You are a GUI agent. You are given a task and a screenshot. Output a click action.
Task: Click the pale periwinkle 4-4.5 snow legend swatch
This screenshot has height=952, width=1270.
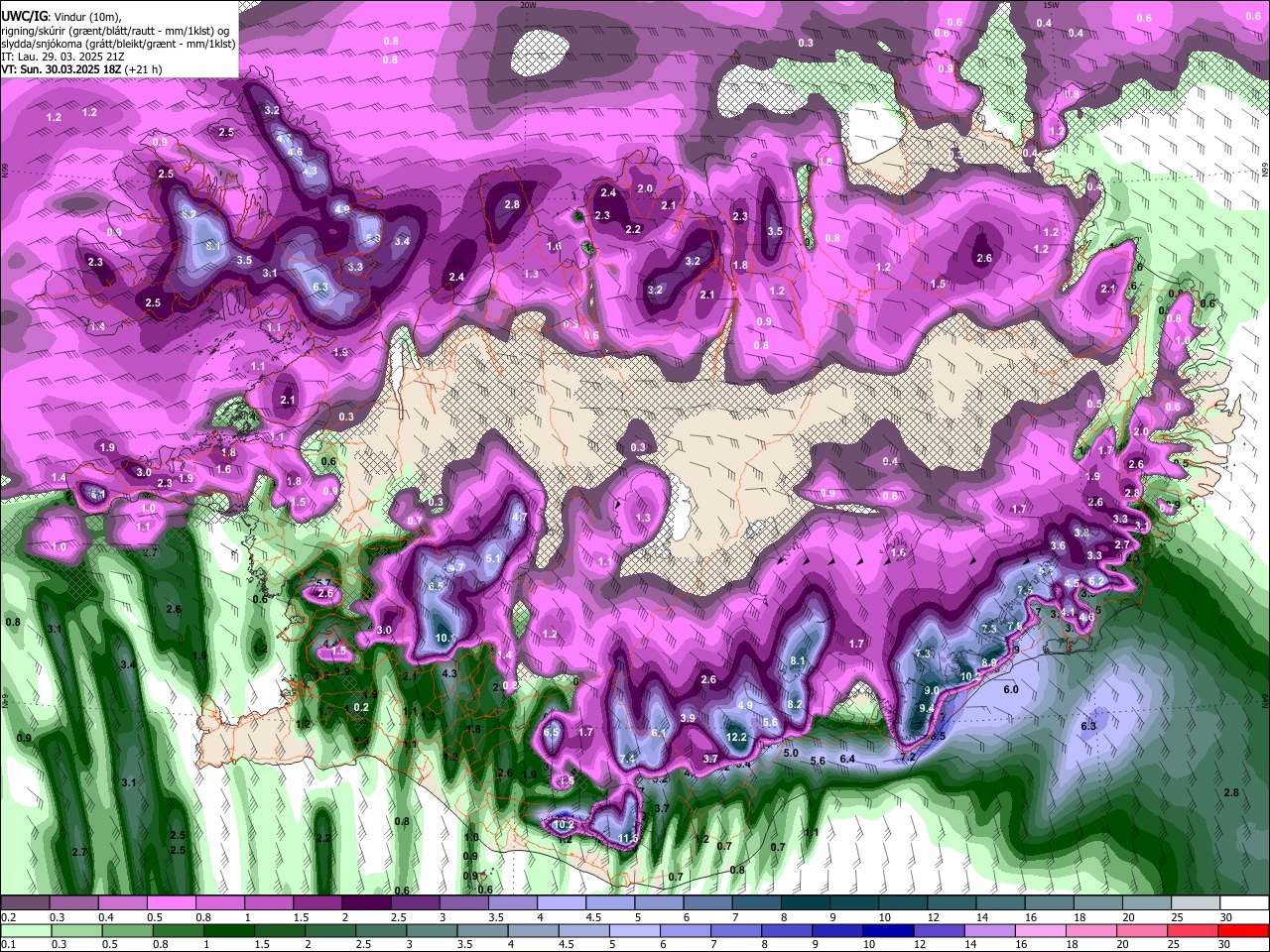(562, 902)
